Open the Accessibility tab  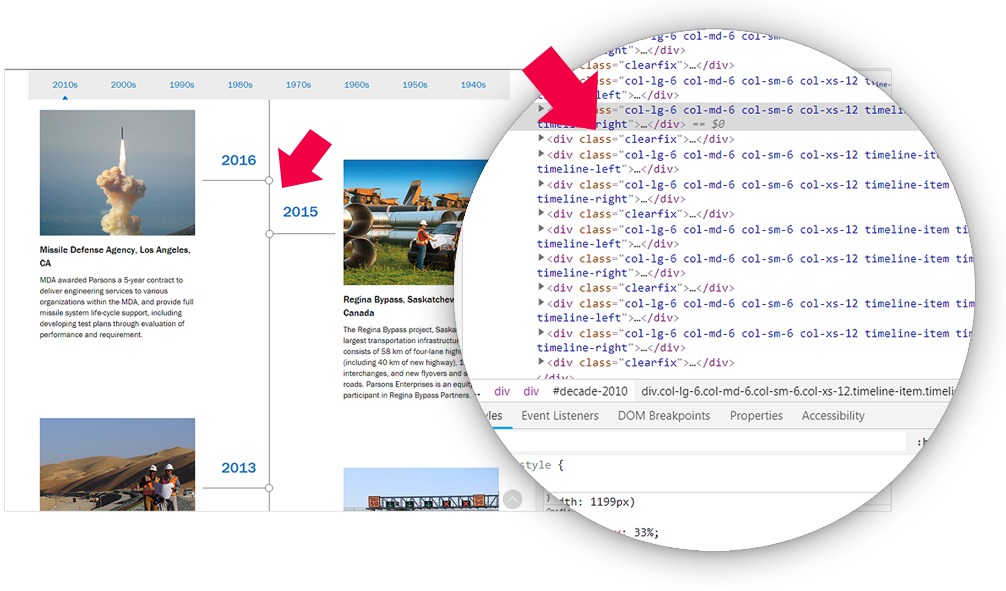coord(833,416)
